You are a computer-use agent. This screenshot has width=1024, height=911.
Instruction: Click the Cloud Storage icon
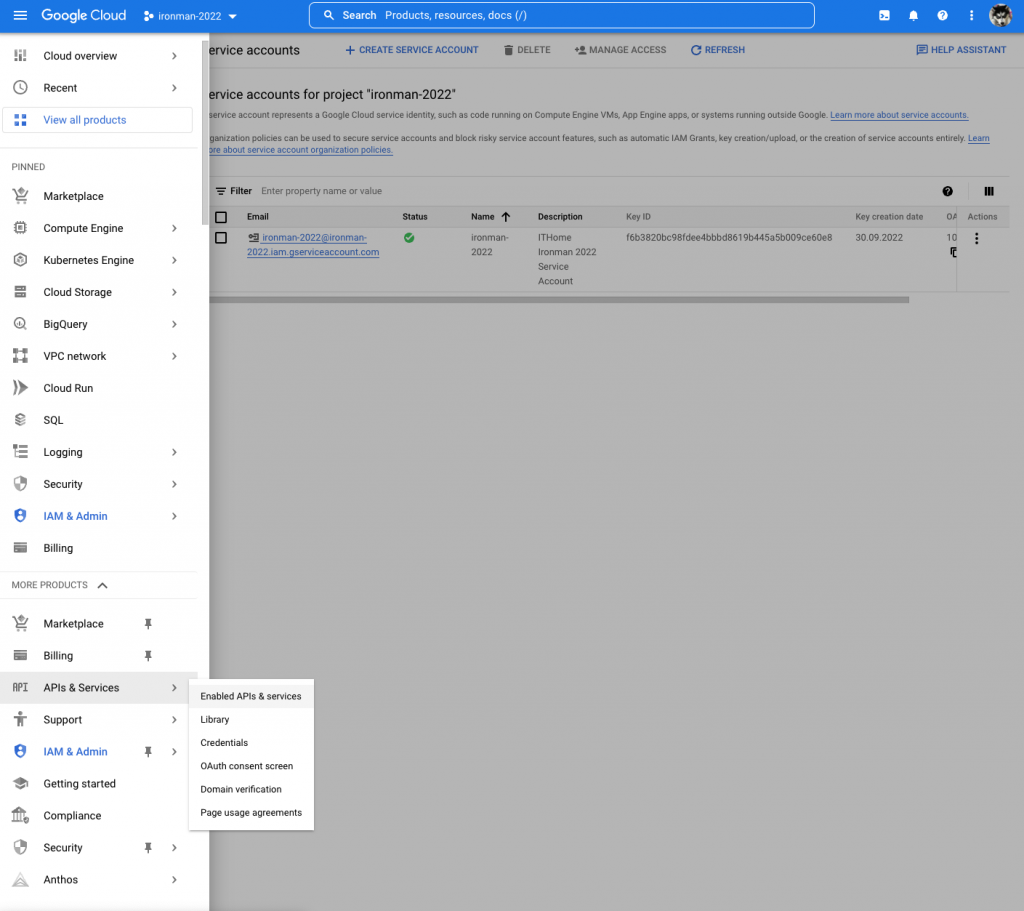20,292
